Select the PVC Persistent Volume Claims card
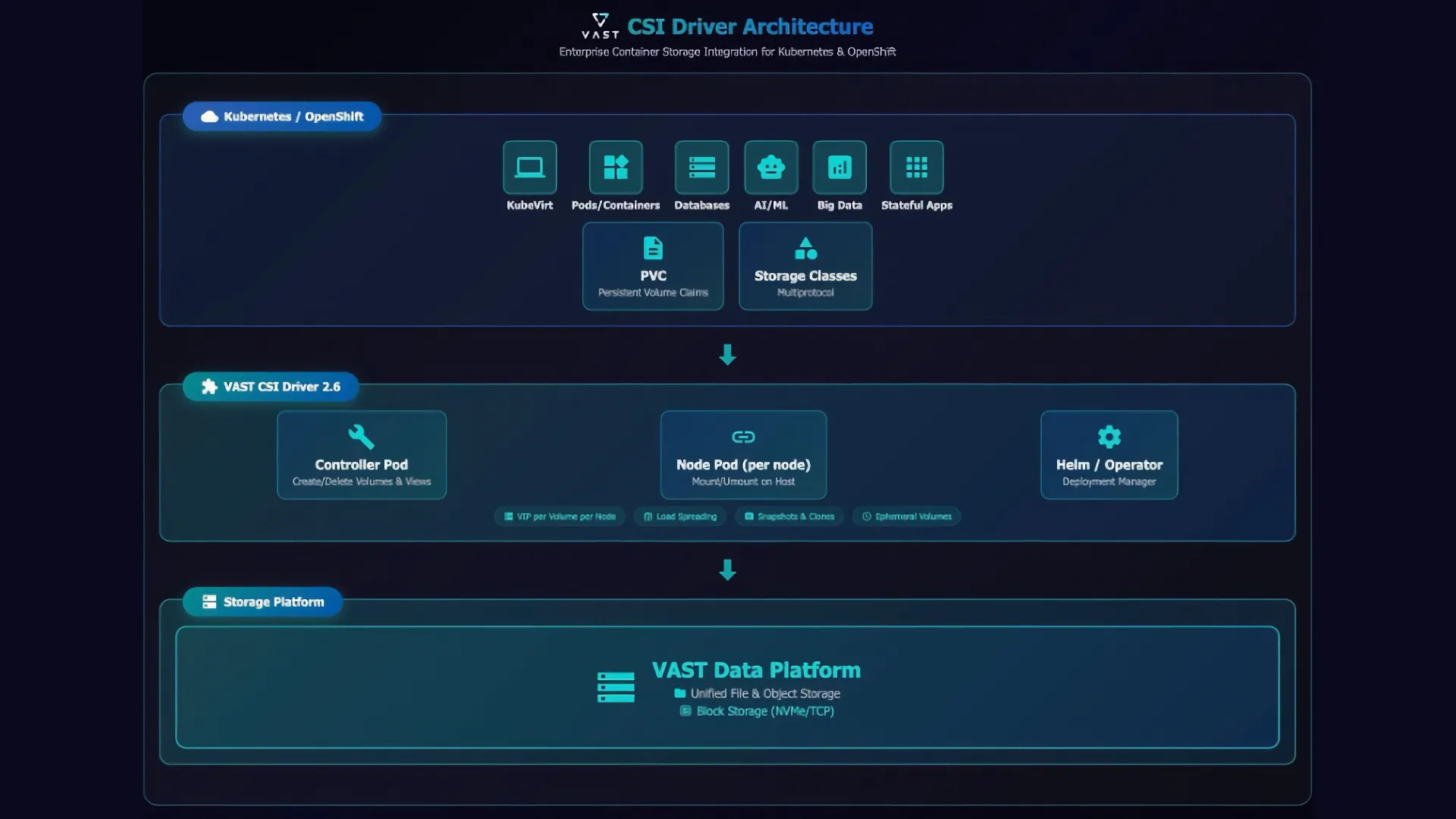 [x=653, y=266]
